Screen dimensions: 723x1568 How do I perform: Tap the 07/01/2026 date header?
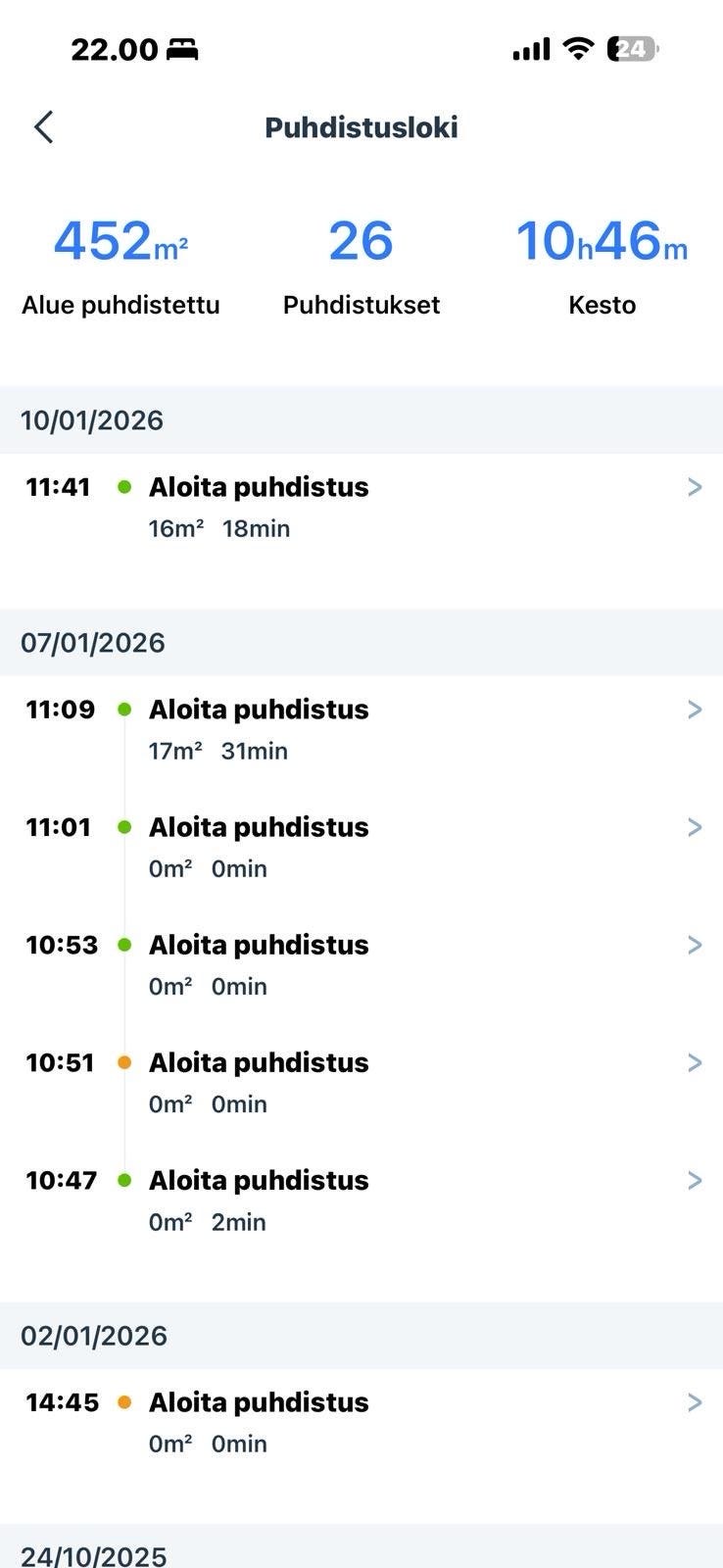tap(93, 643)
